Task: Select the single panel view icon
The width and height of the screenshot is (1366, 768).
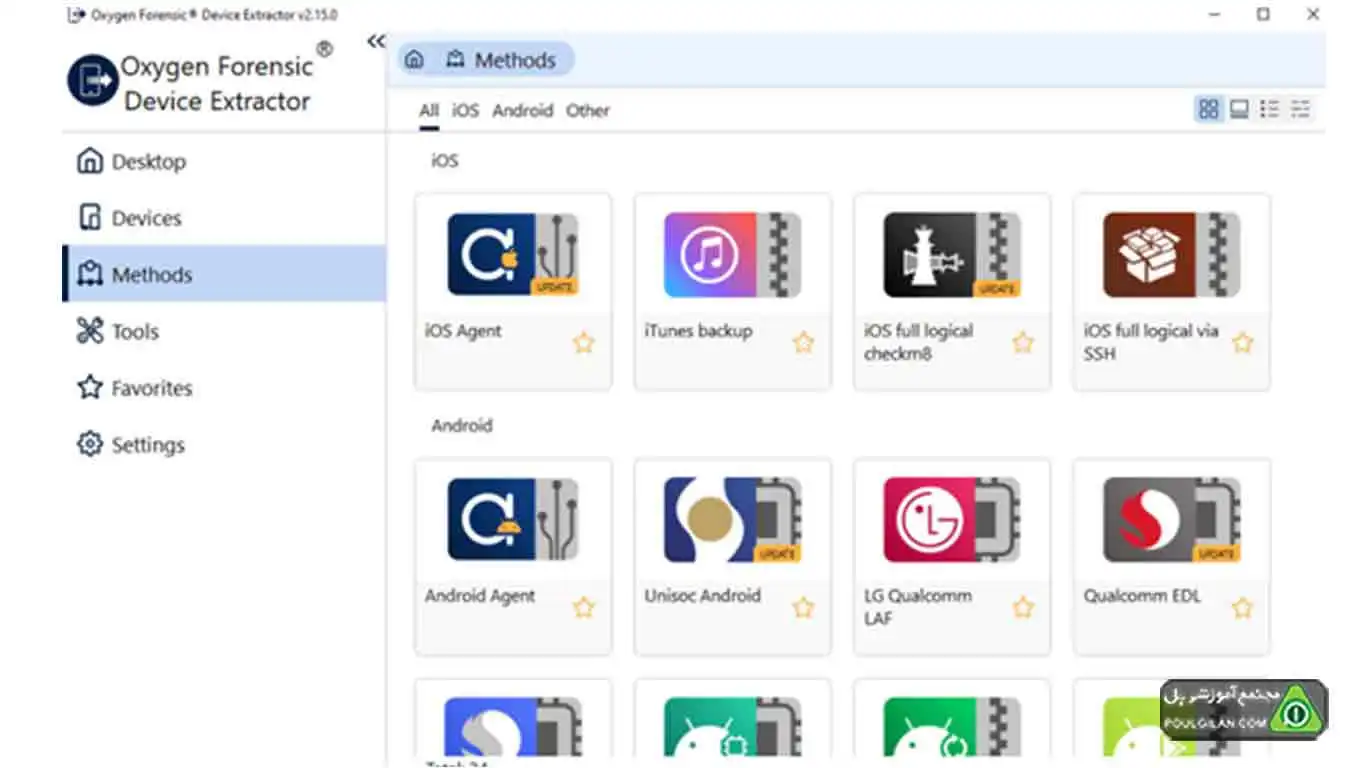Action: 1239,109
